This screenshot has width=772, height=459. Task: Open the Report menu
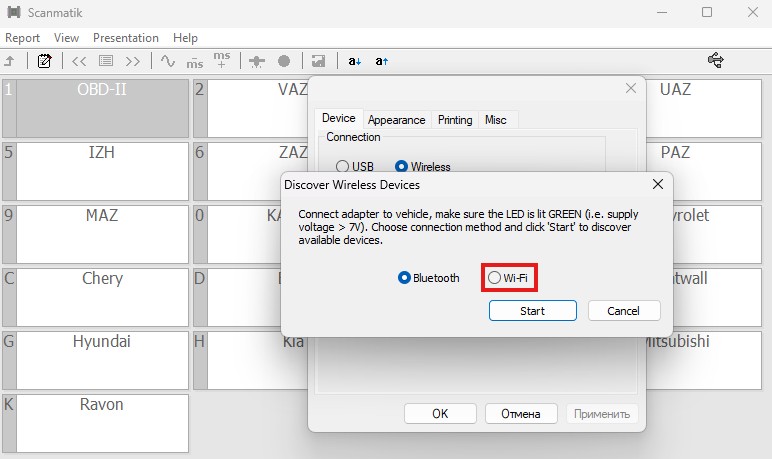click(x=22, y=38)
